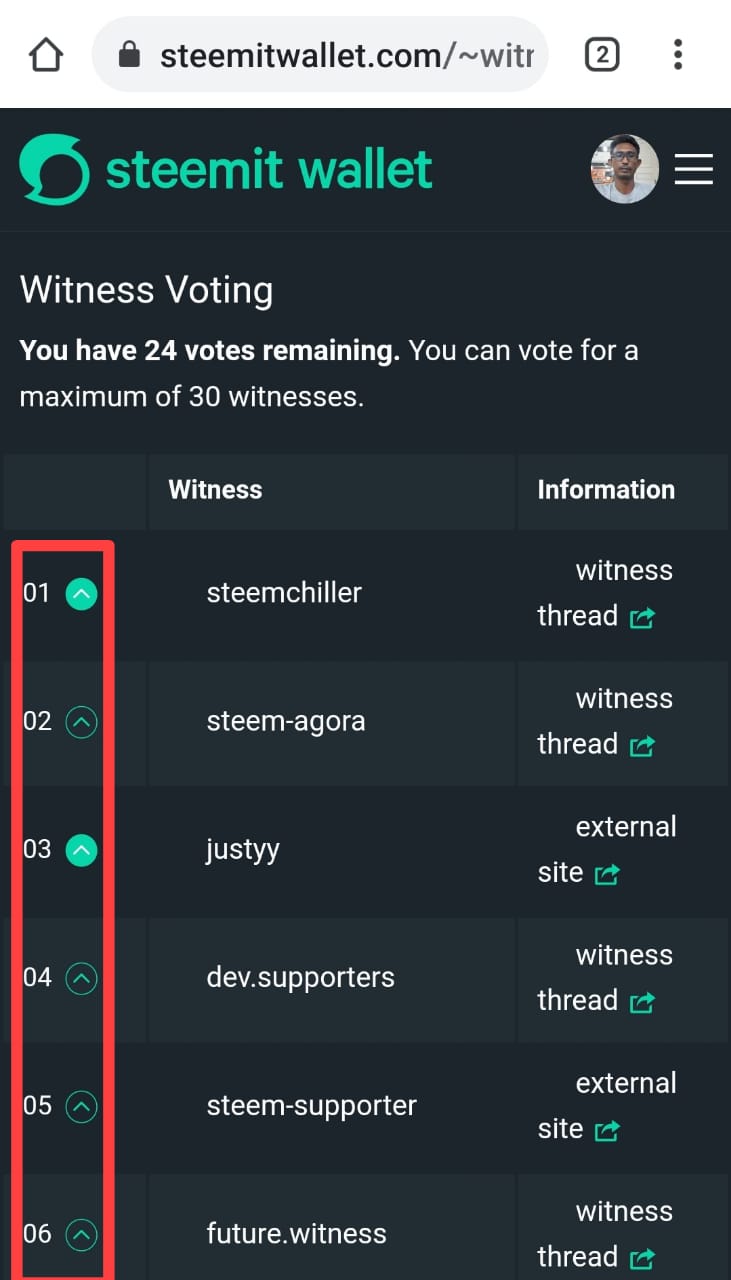Open the tab switcher showing 2 tabs
The image size is (731, 1280).
pyautogui.click(x=601, y=55)
